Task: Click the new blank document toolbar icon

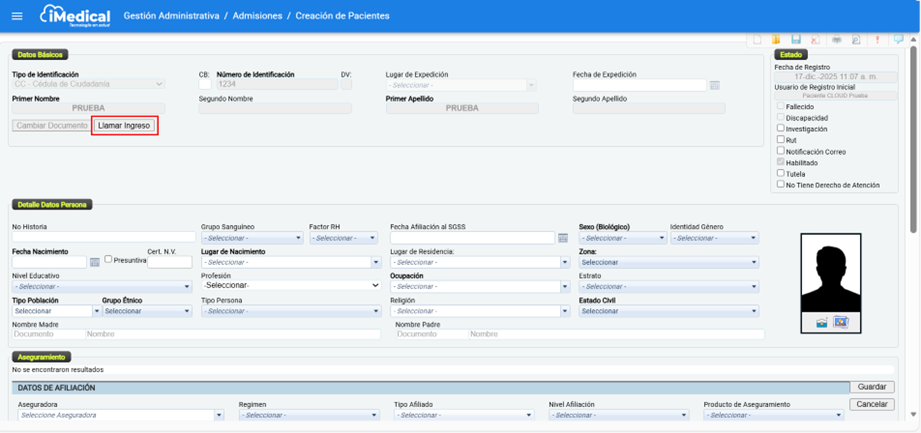Action: pyautogui.click(x=758, y=40)
